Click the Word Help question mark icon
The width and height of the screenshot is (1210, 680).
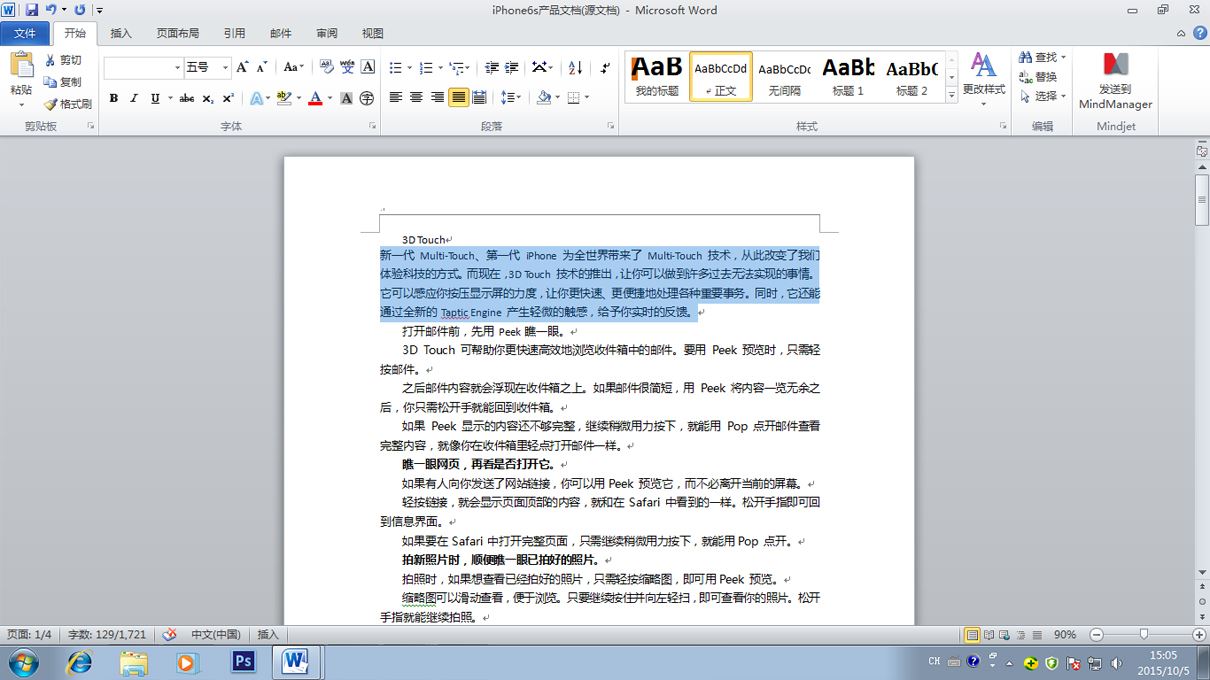click(1198, 33)
